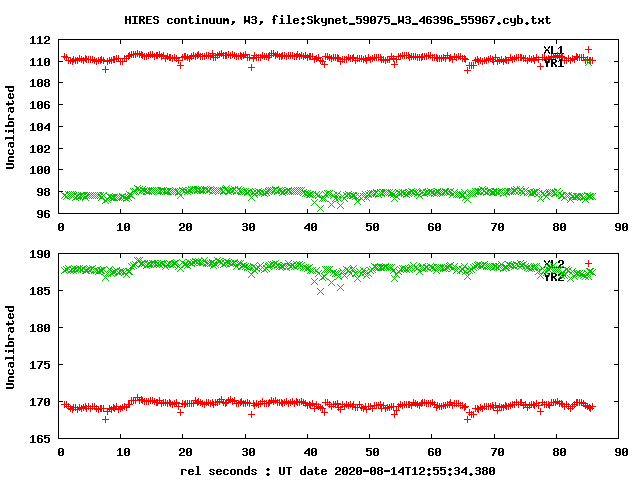Click the green cross legend marker next to YR1
The image size is (640, 480).
coord(588,62)
